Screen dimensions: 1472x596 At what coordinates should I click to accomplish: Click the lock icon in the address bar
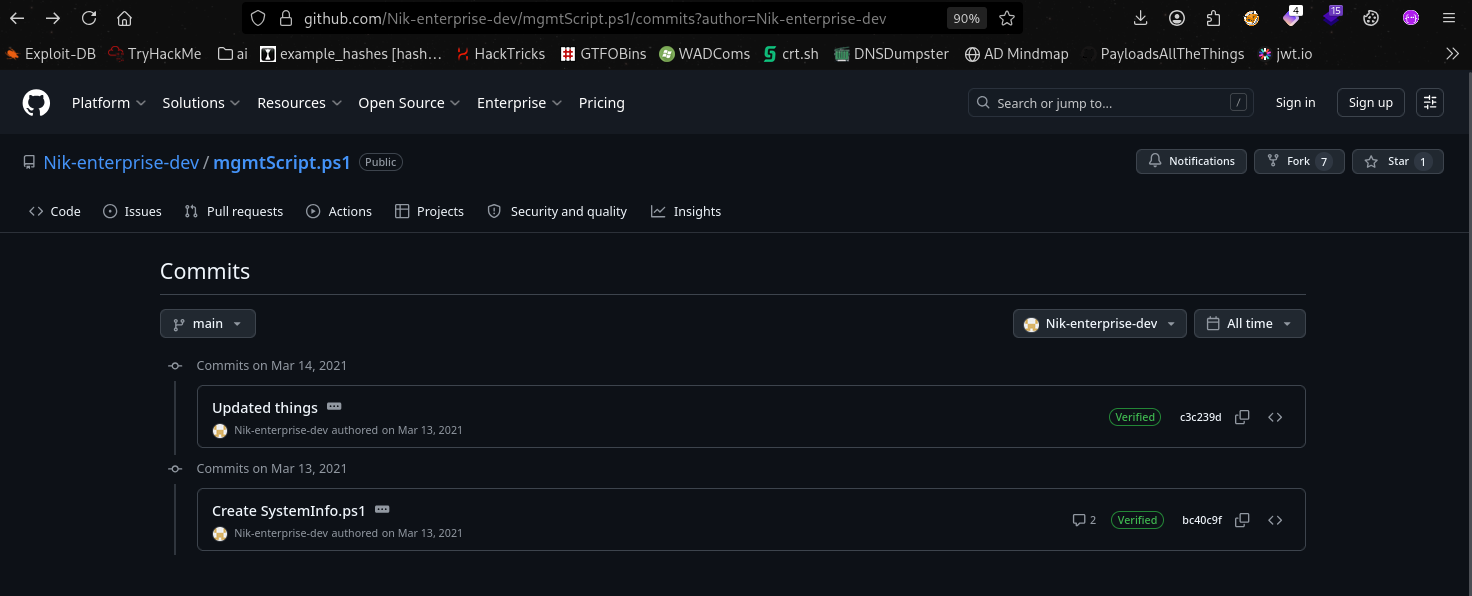point(285,18)
